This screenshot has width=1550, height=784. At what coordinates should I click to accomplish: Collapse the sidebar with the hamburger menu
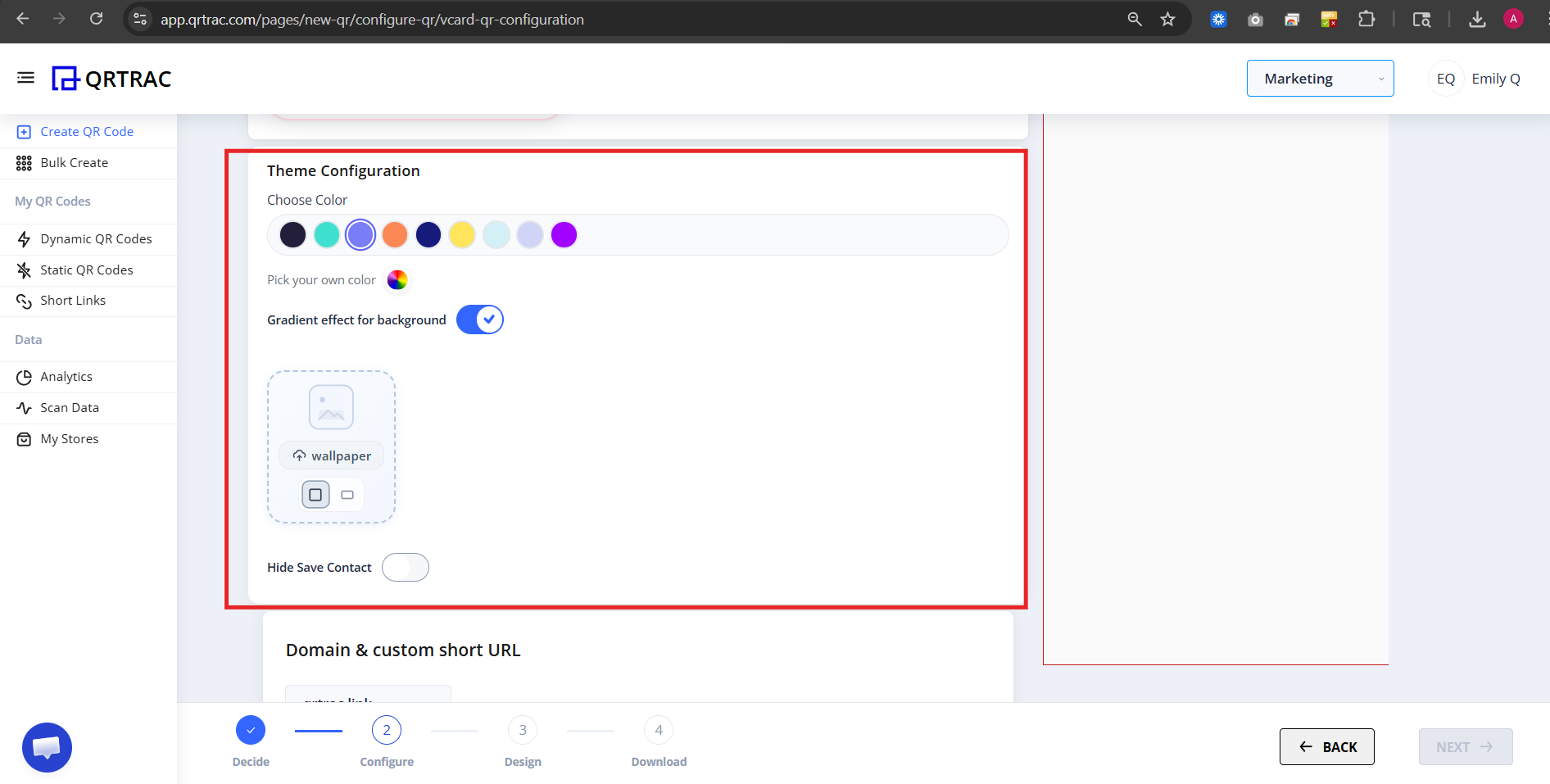(25, 77)
